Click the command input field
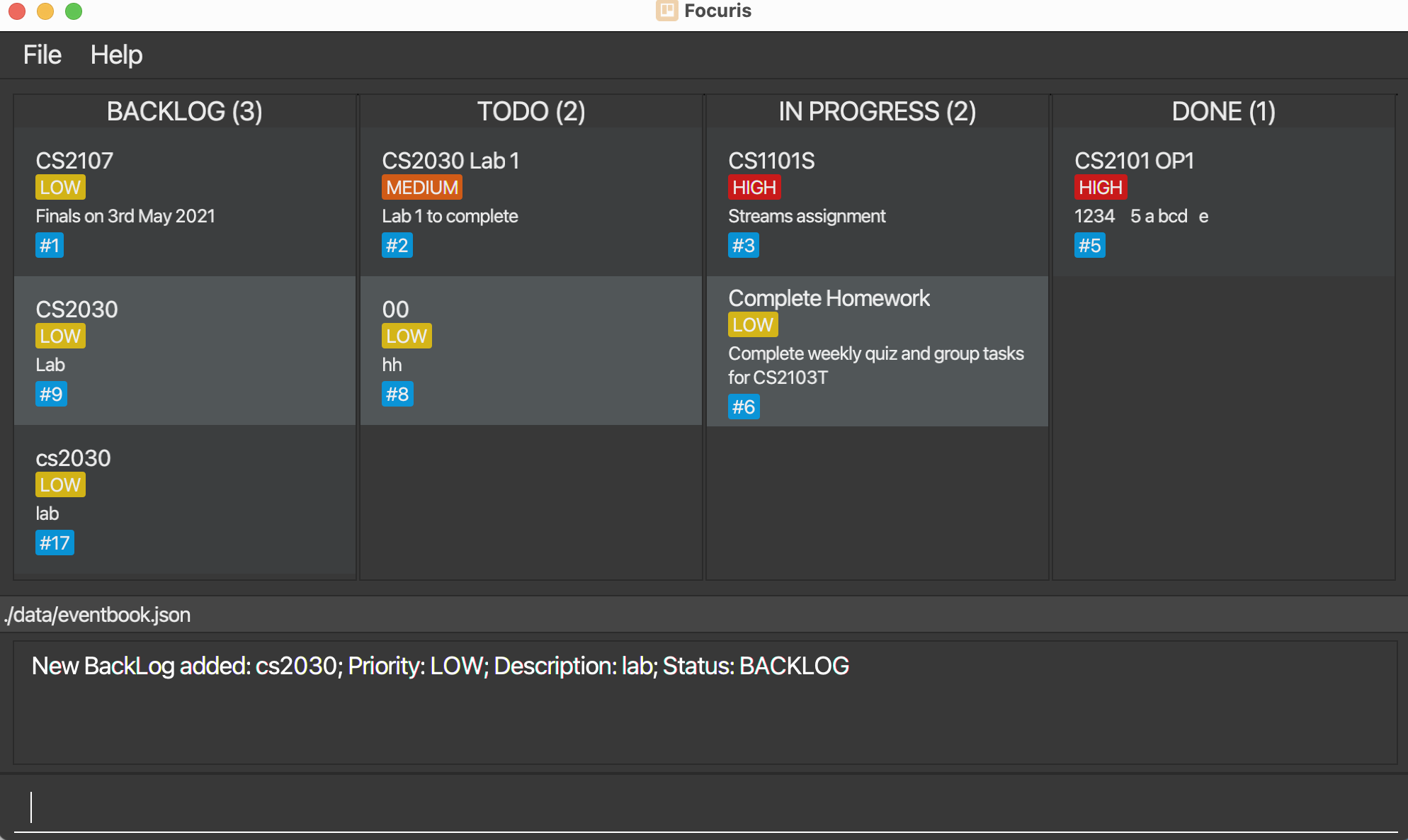 pos(705,807)
